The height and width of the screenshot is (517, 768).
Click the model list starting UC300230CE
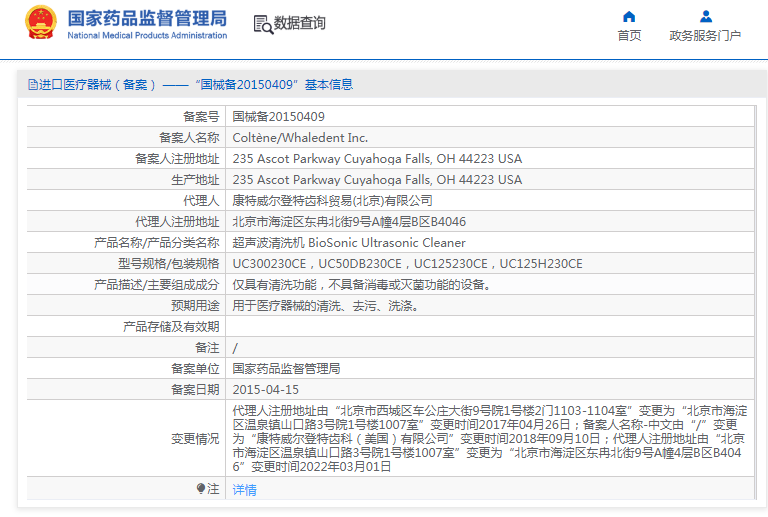coord(408,264)
